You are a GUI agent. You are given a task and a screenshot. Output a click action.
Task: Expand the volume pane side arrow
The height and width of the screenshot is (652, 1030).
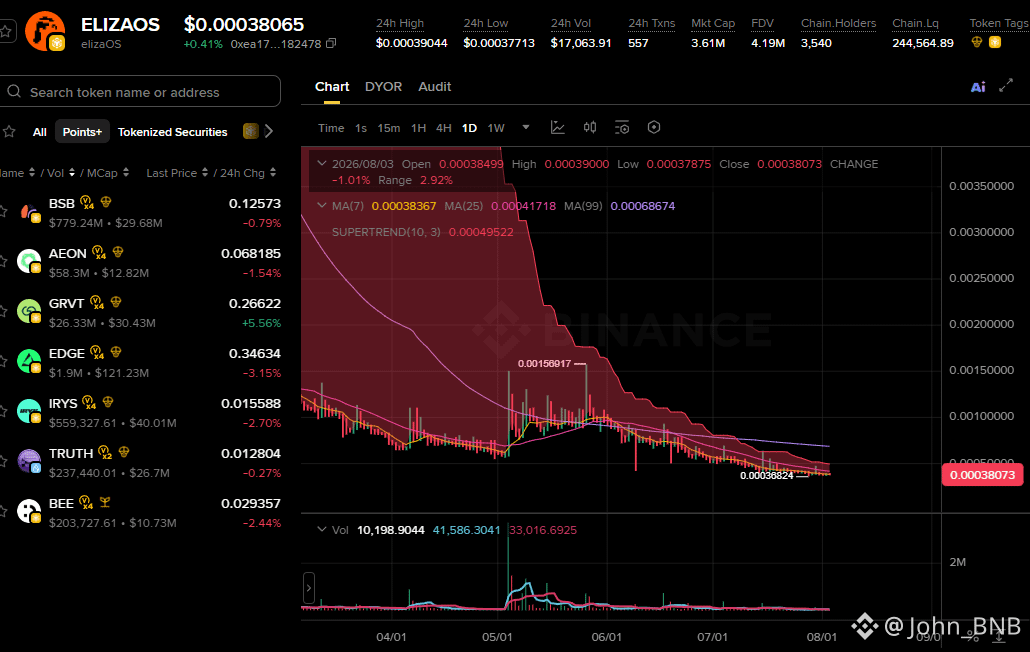pos(309,588)
